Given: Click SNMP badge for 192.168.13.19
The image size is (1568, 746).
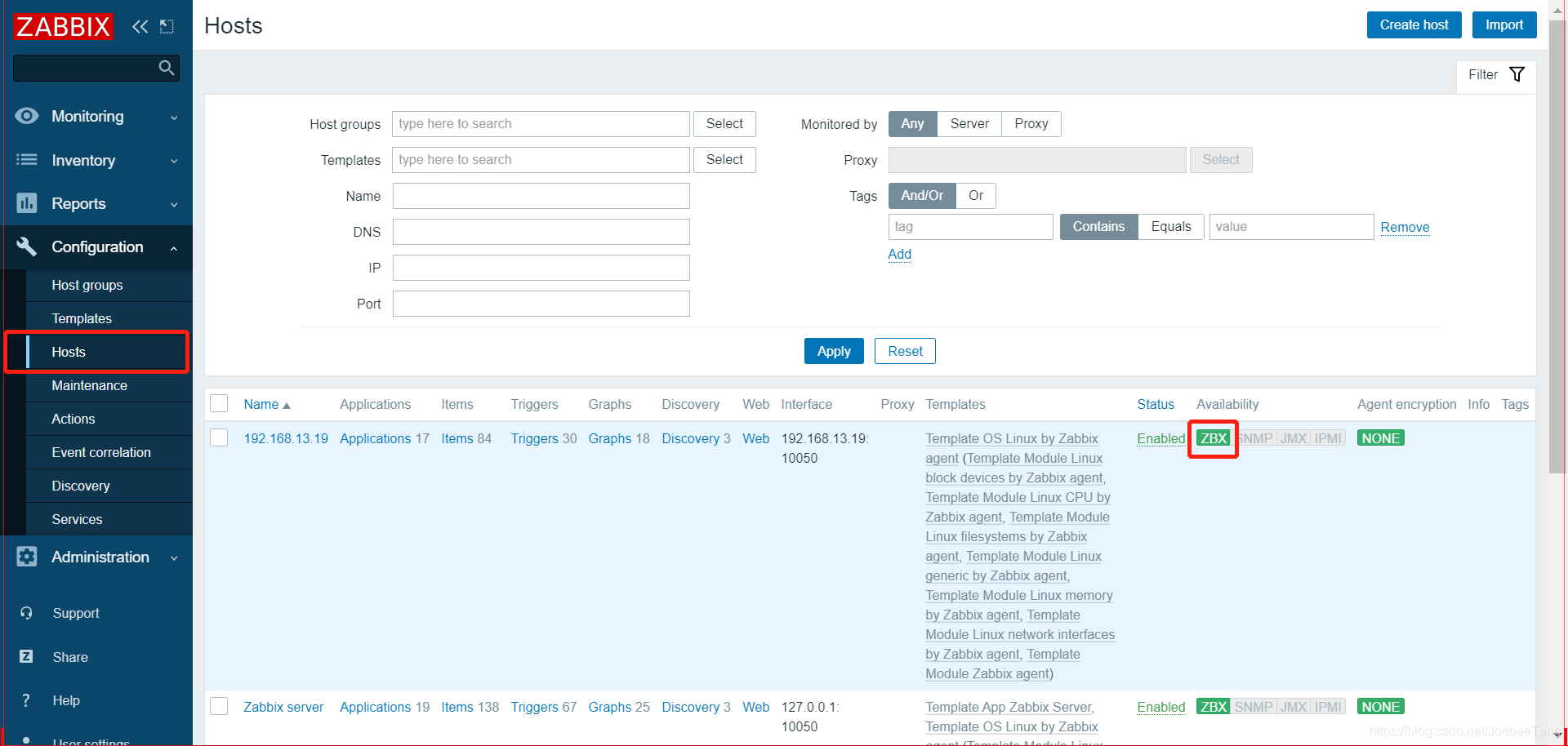Looking at the screenshot, I should pos(1254,438).
